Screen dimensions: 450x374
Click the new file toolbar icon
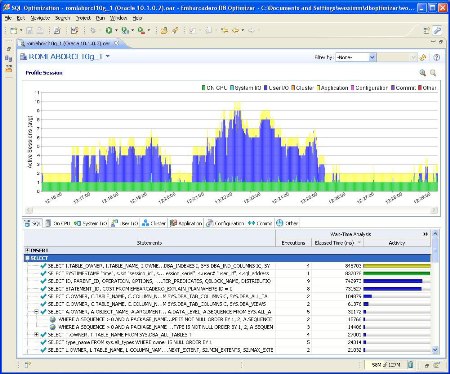coord(13,31)
